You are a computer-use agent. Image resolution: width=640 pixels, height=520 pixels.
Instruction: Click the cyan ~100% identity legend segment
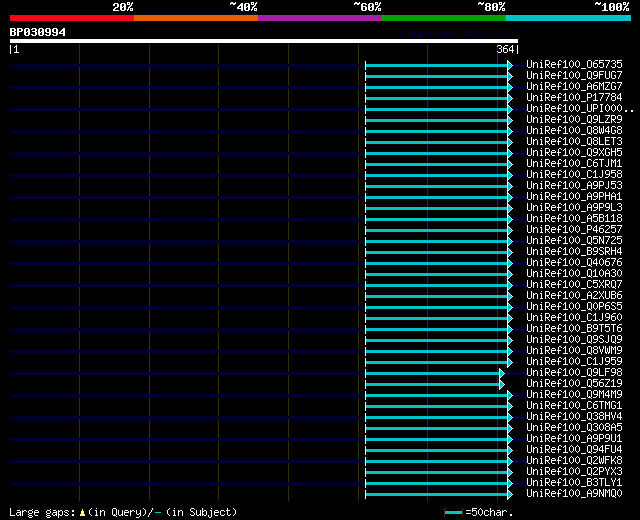[x=569, y=18]
